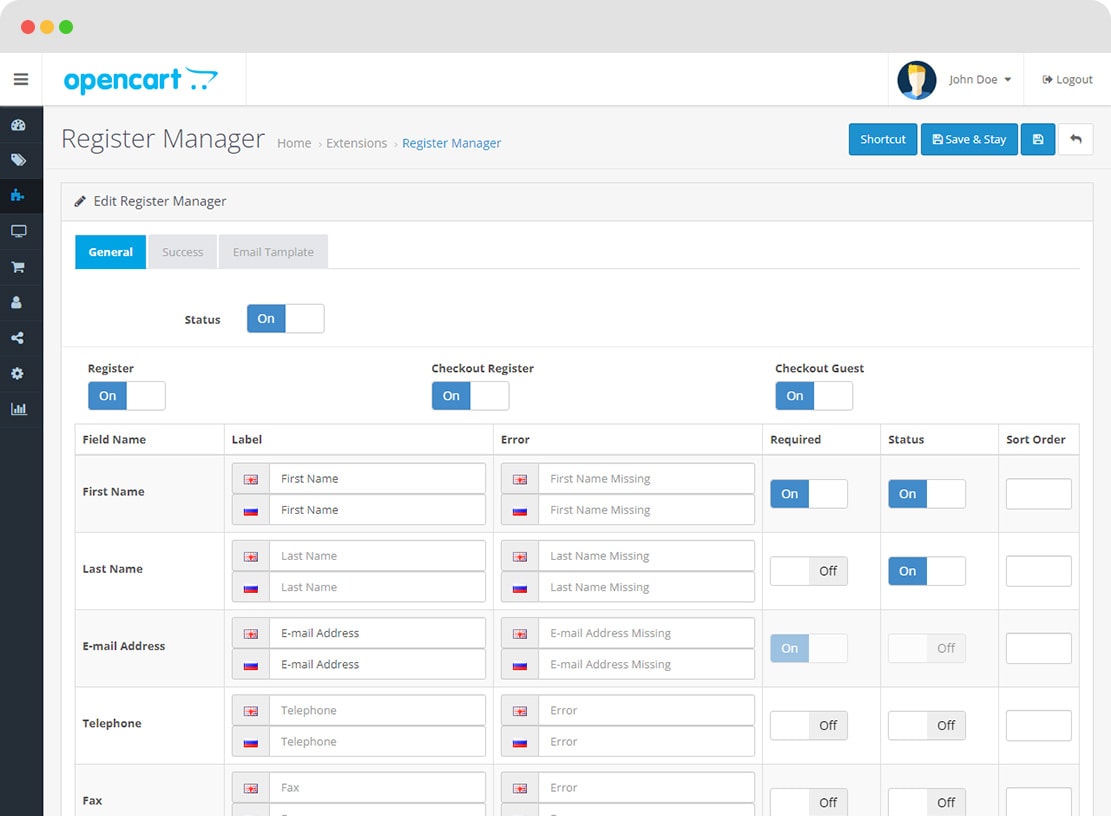Click the back arrow return button
The height and width of the screenshot is (816, 1111).
click(x=1076, y=140)
